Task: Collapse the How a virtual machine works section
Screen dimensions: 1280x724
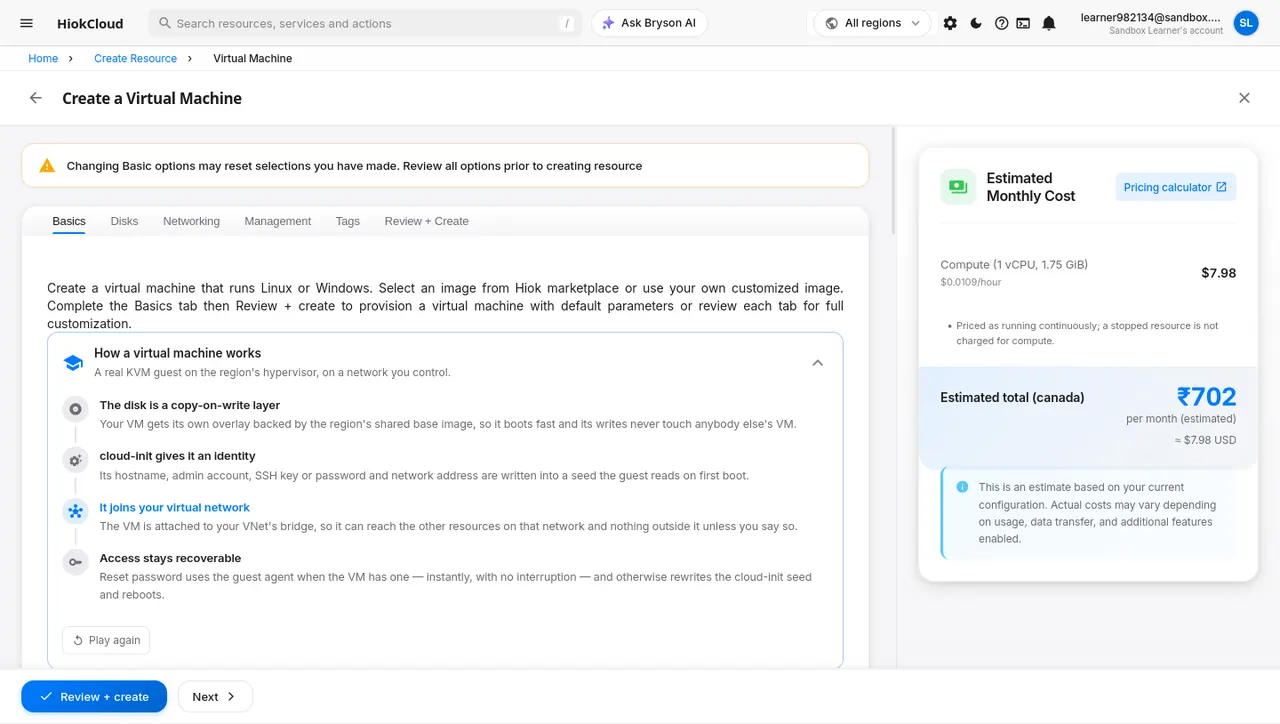Action: click(818, 363)
